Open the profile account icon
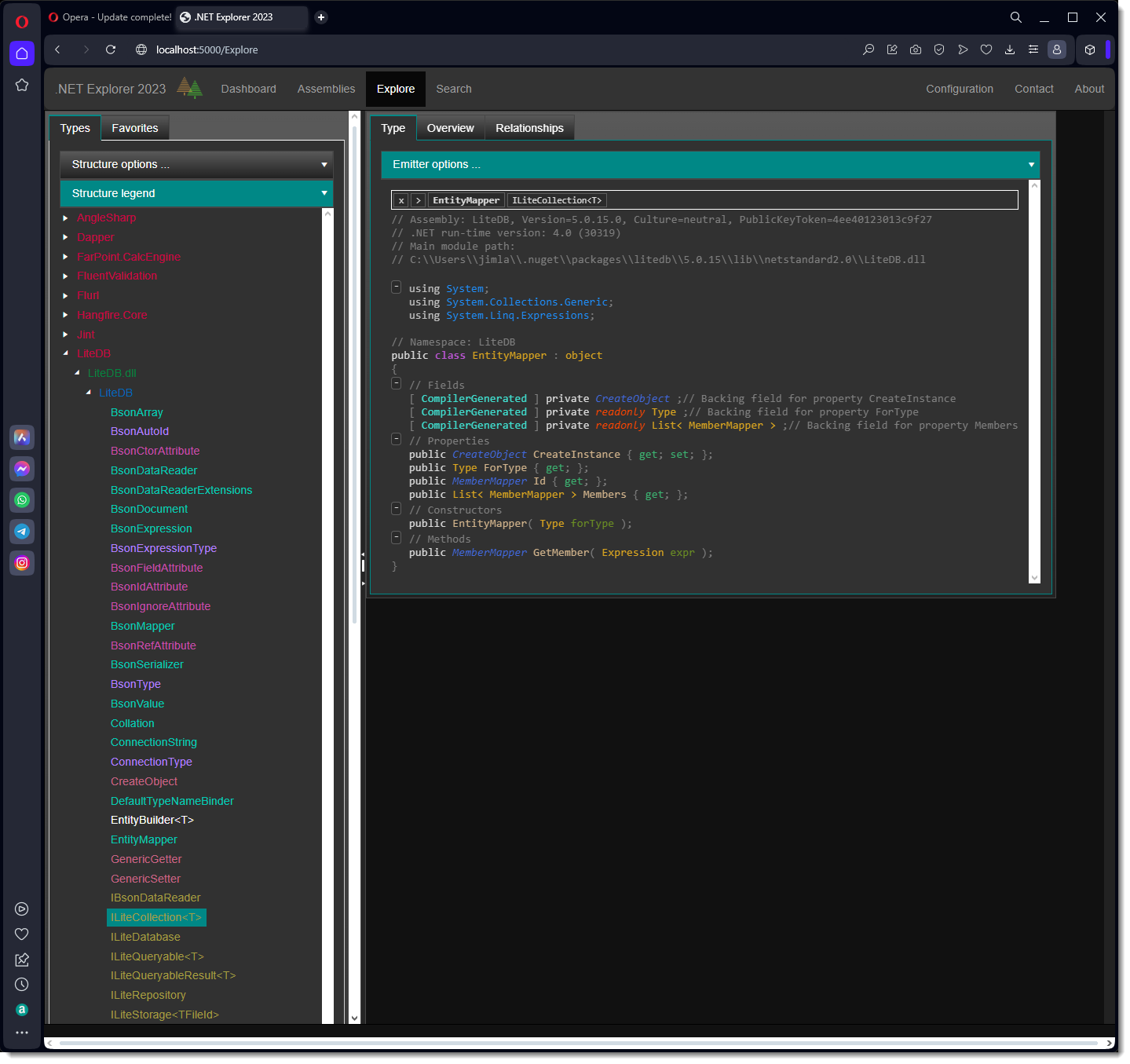 1057,49
